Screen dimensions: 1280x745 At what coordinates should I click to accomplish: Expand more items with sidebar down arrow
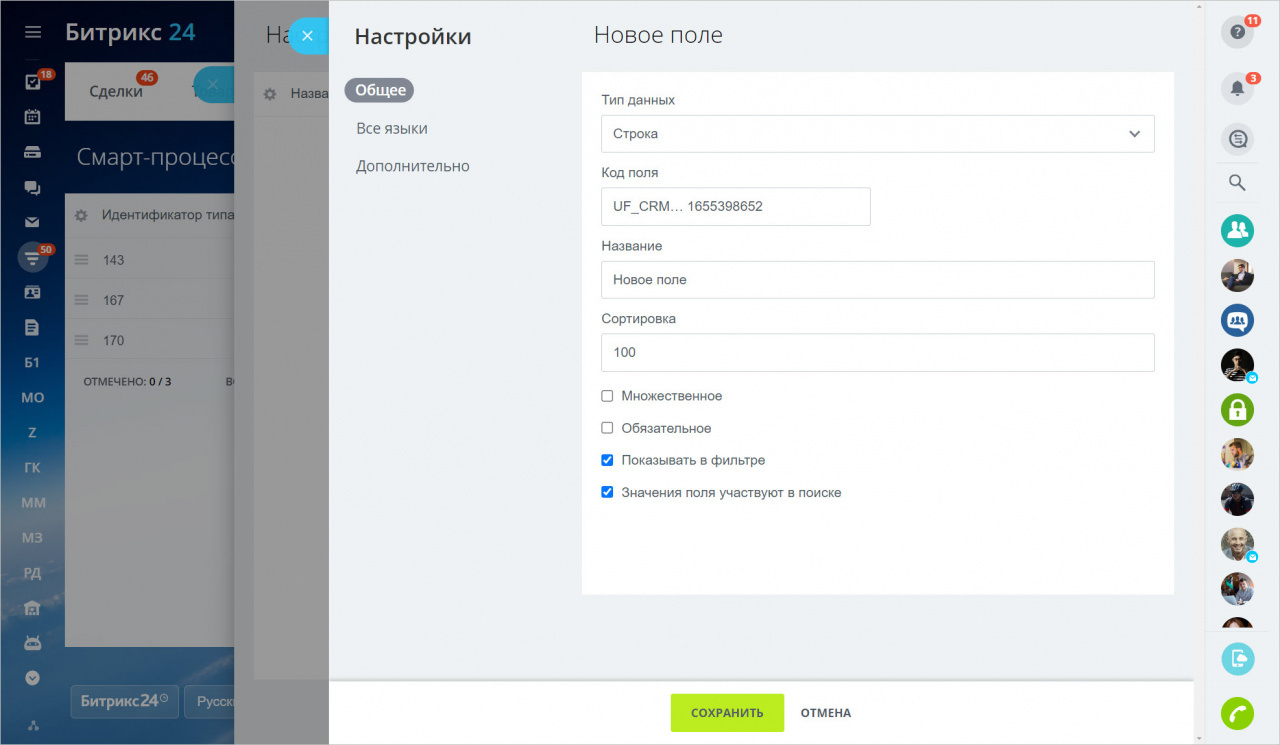coord(33,677)
